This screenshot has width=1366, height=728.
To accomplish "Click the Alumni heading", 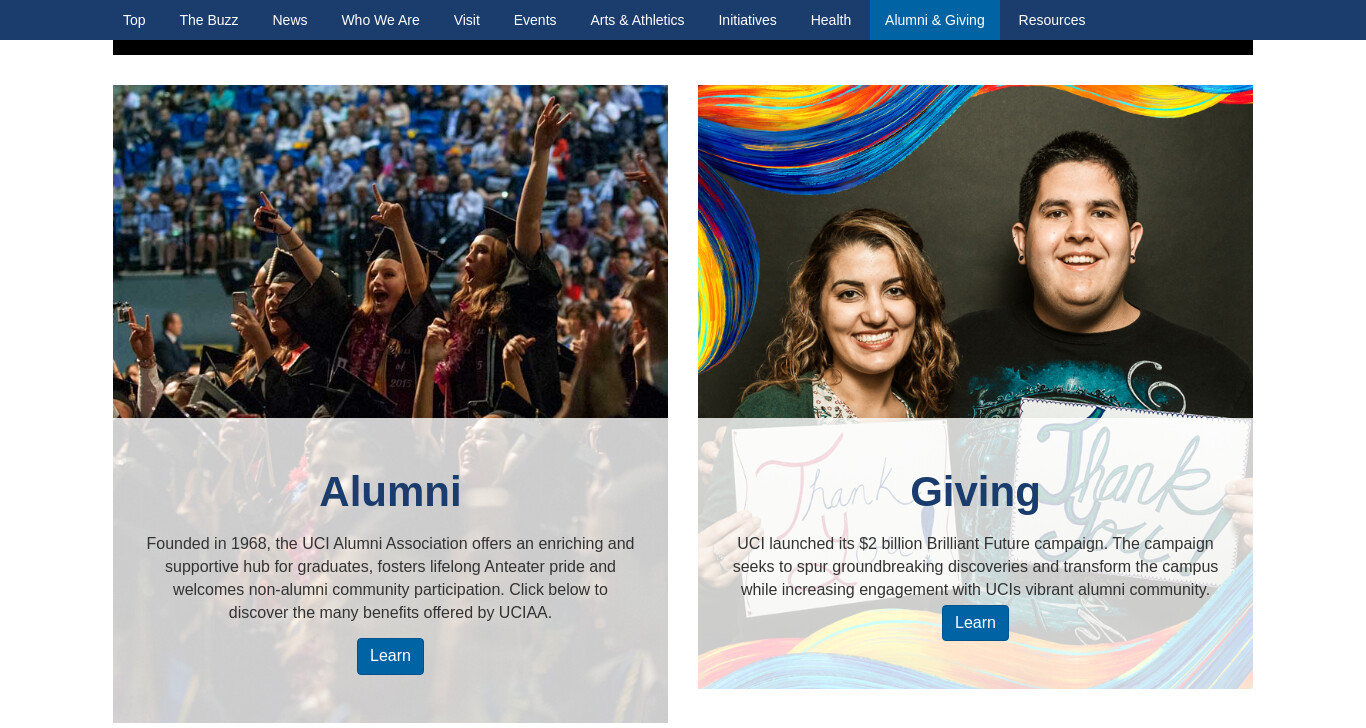I will click(x=390, y=491).
